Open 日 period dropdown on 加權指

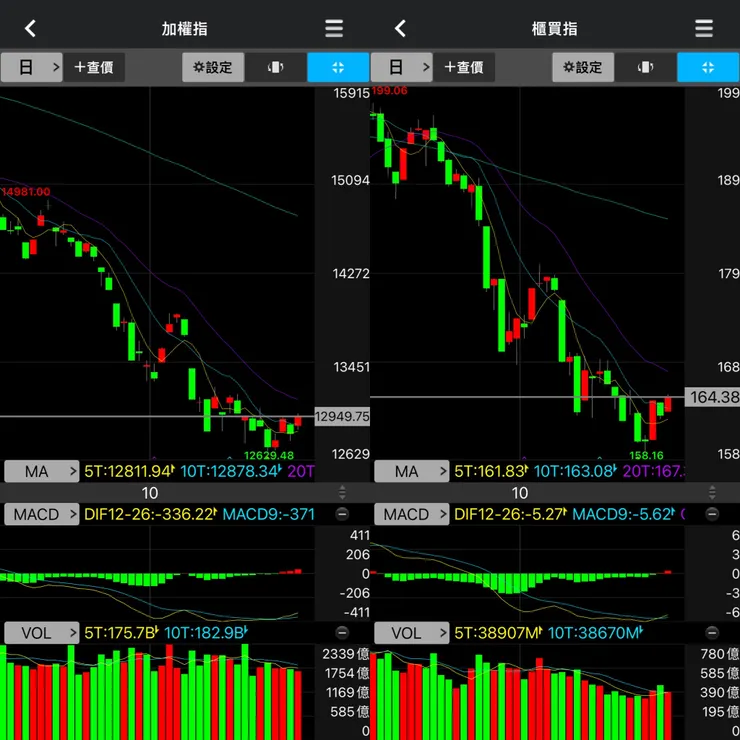(32, 67)
